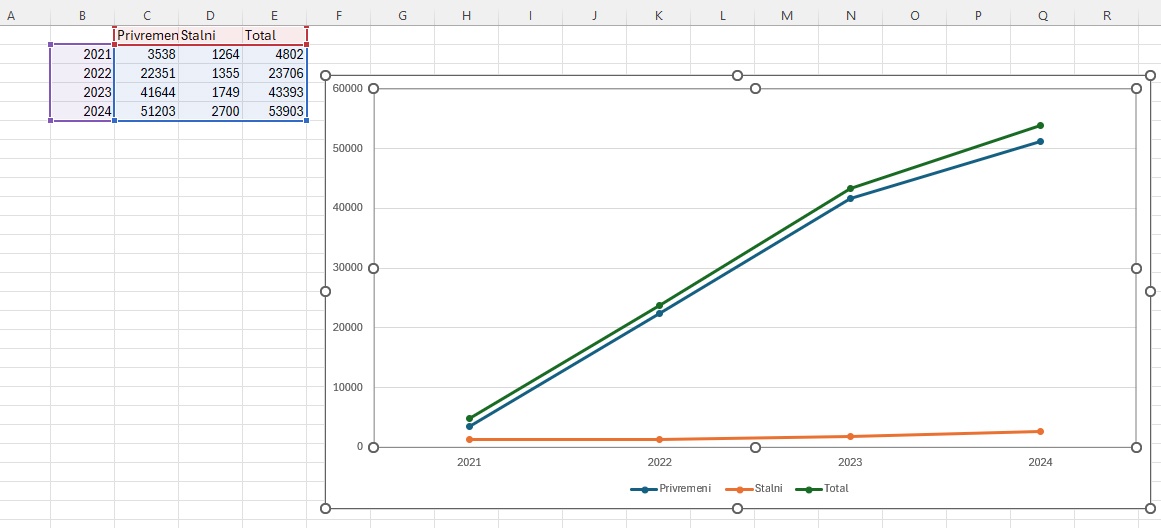1161x528 pixels.
Task: Select column G header
Action: click(402, 15)
